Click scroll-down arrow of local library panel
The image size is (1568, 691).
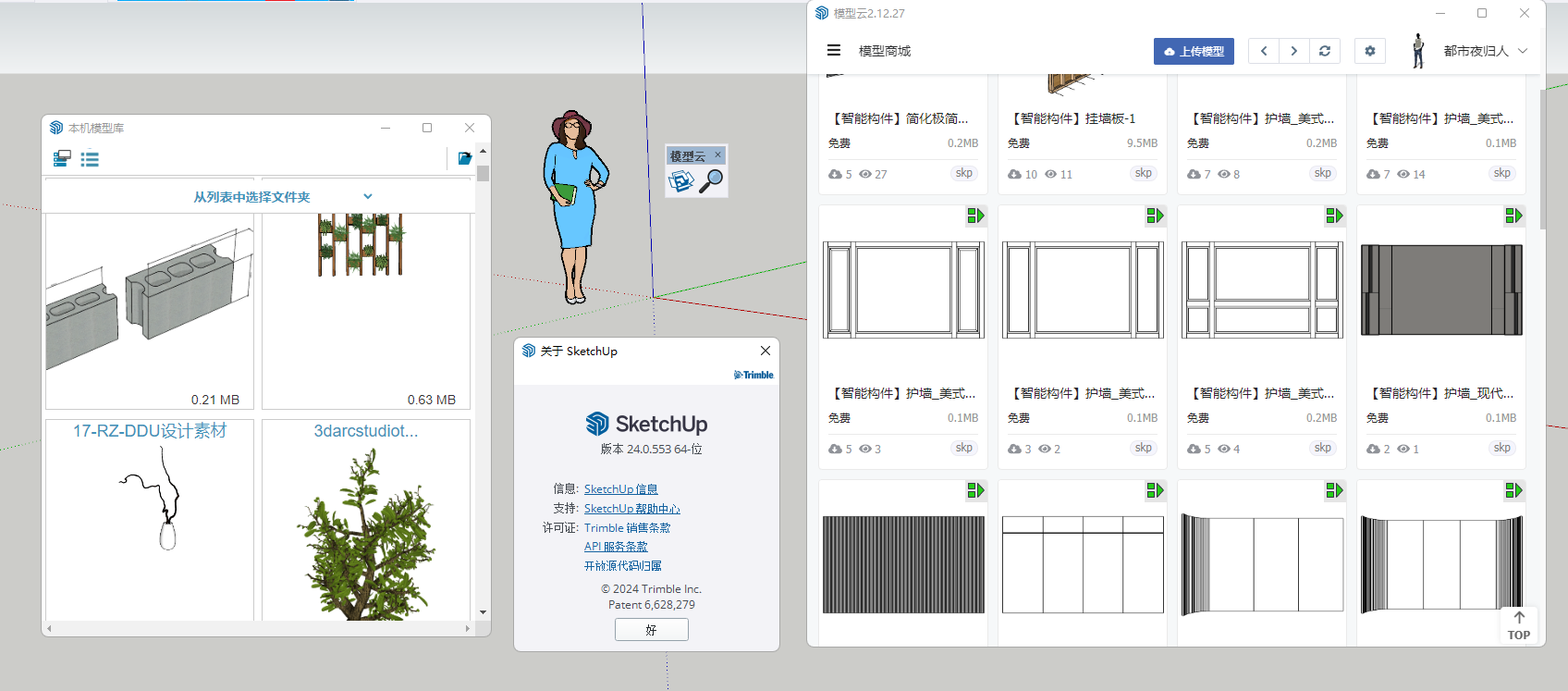[x=483, y=612]
